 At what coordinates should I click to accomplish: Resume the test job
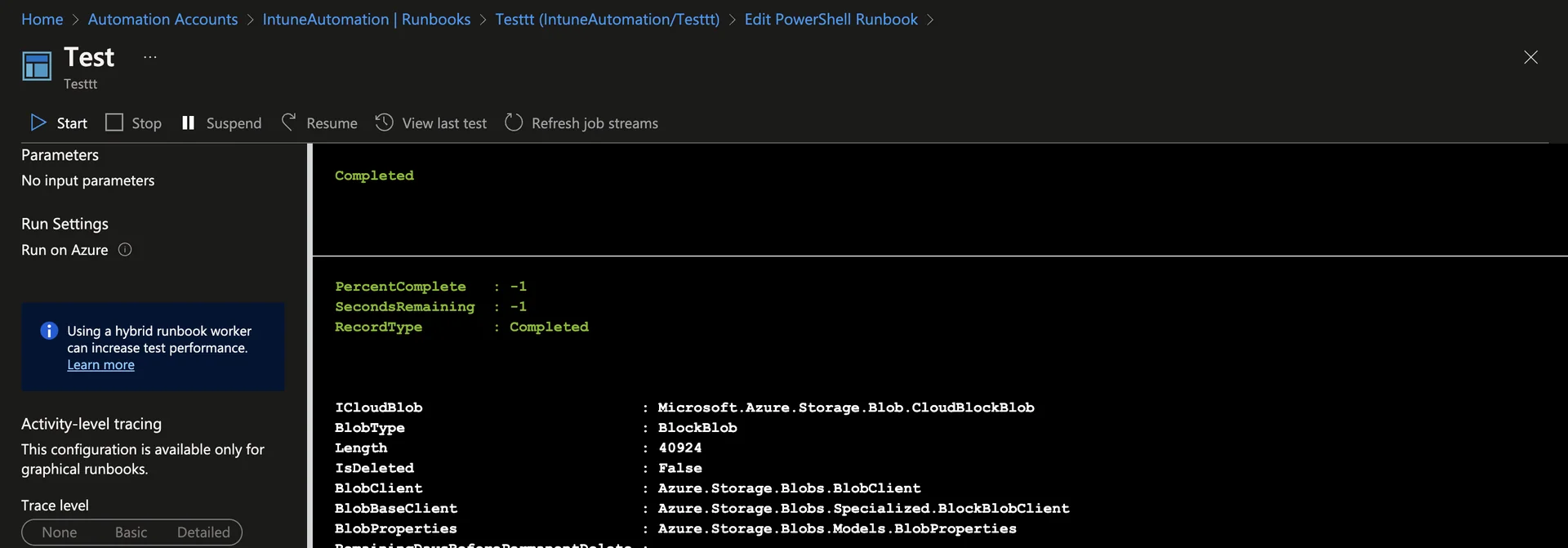point(319,123)
